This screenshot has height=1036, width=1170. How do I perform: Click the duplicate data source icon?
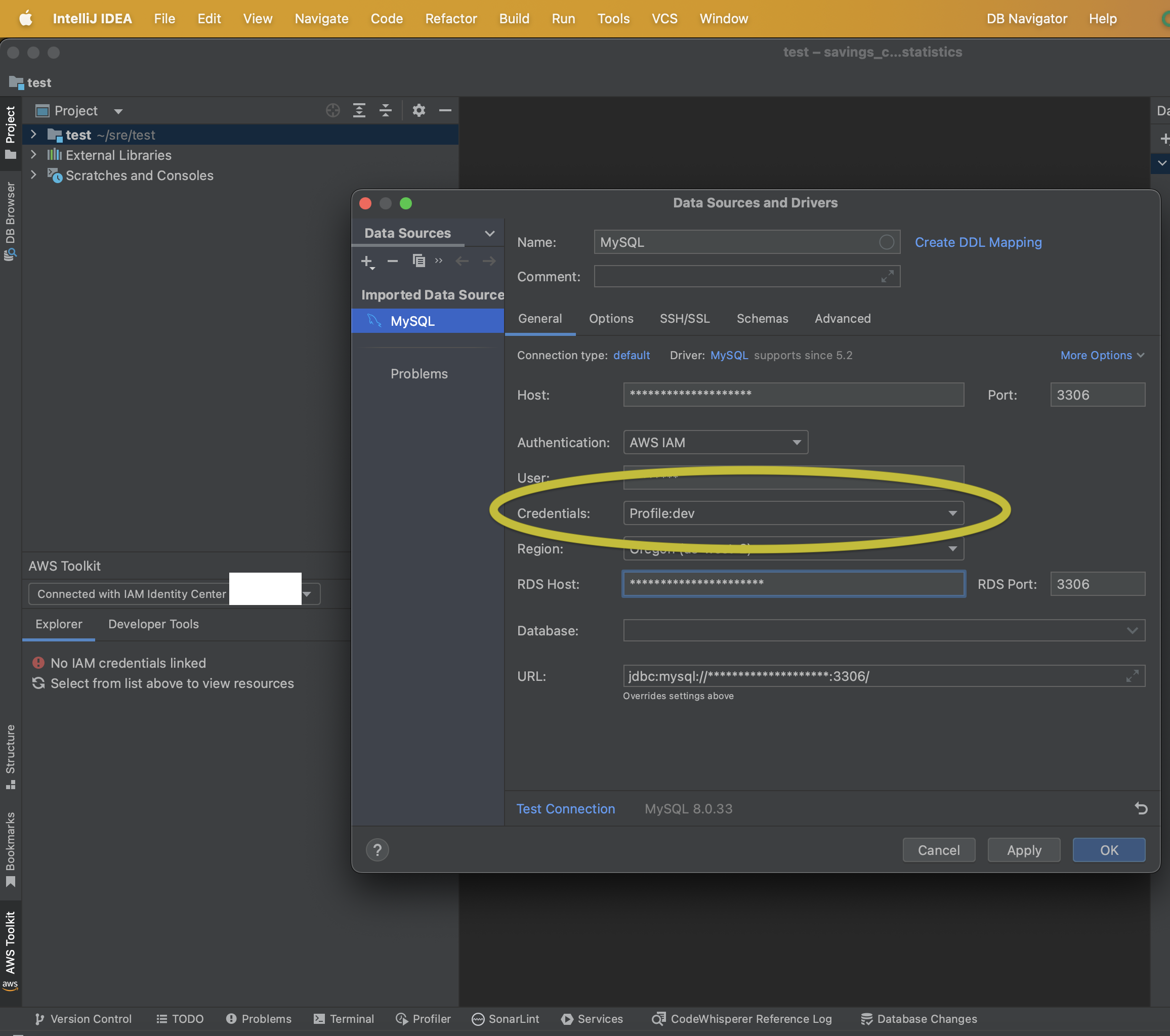419,262
